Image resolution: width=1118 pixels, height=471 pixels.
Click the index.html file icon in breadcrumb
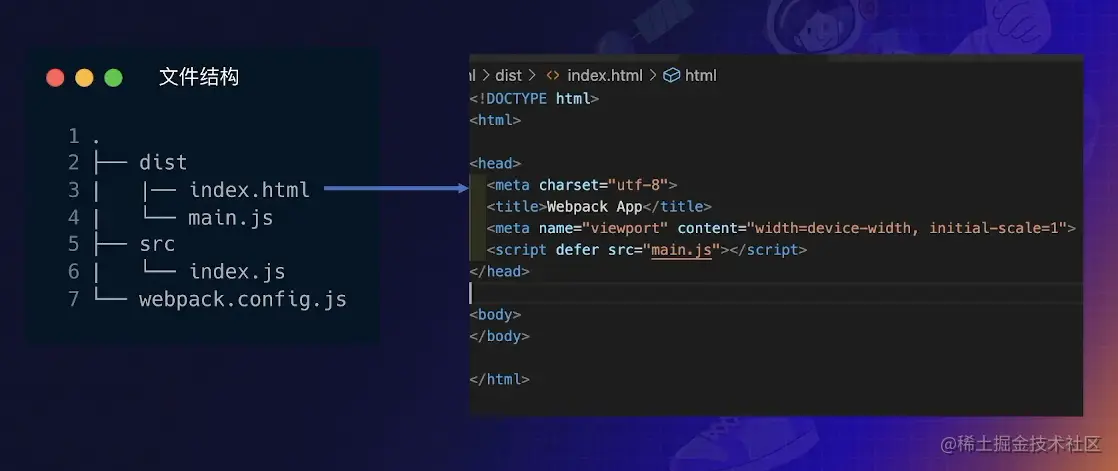coord(553,76)
